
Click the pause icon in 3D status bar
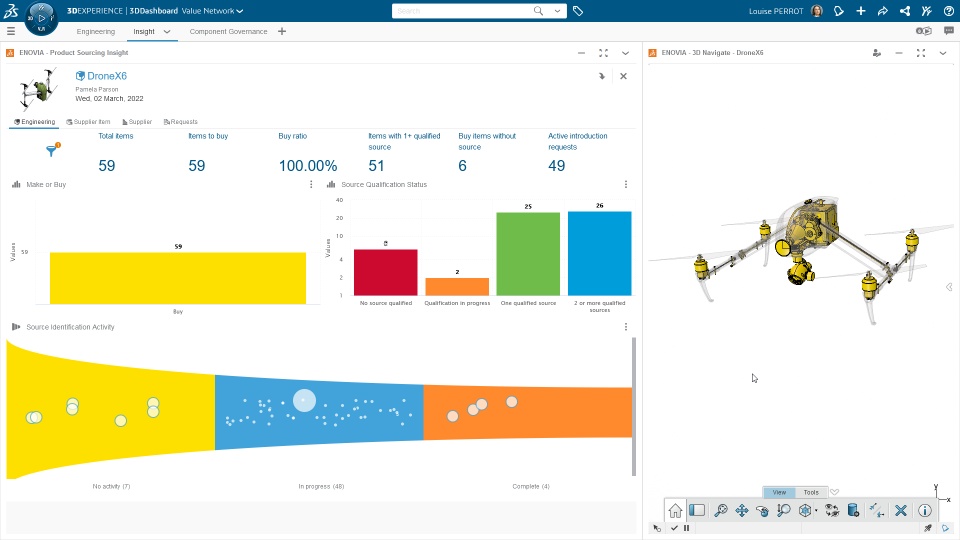(x=686, y=528)
